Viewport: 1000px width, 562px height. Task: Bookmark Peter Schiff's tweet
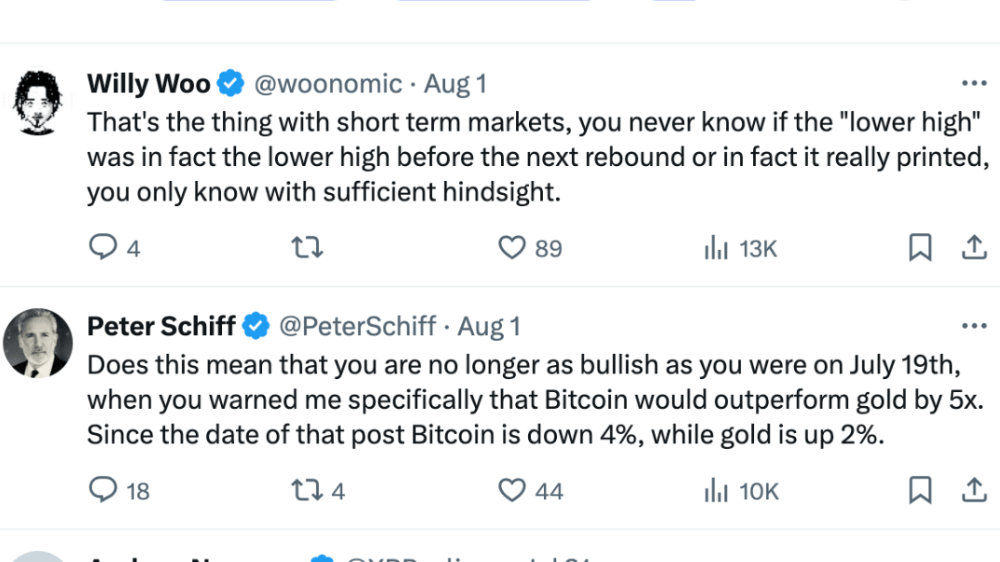pos(920,490)
